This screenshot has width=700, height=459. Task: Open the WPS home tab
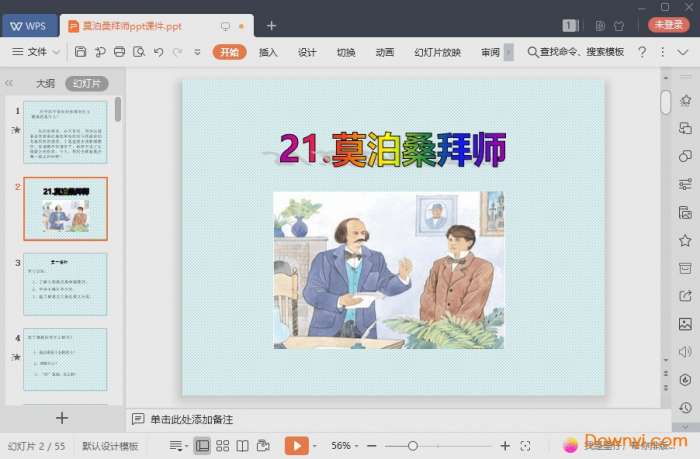29,26
